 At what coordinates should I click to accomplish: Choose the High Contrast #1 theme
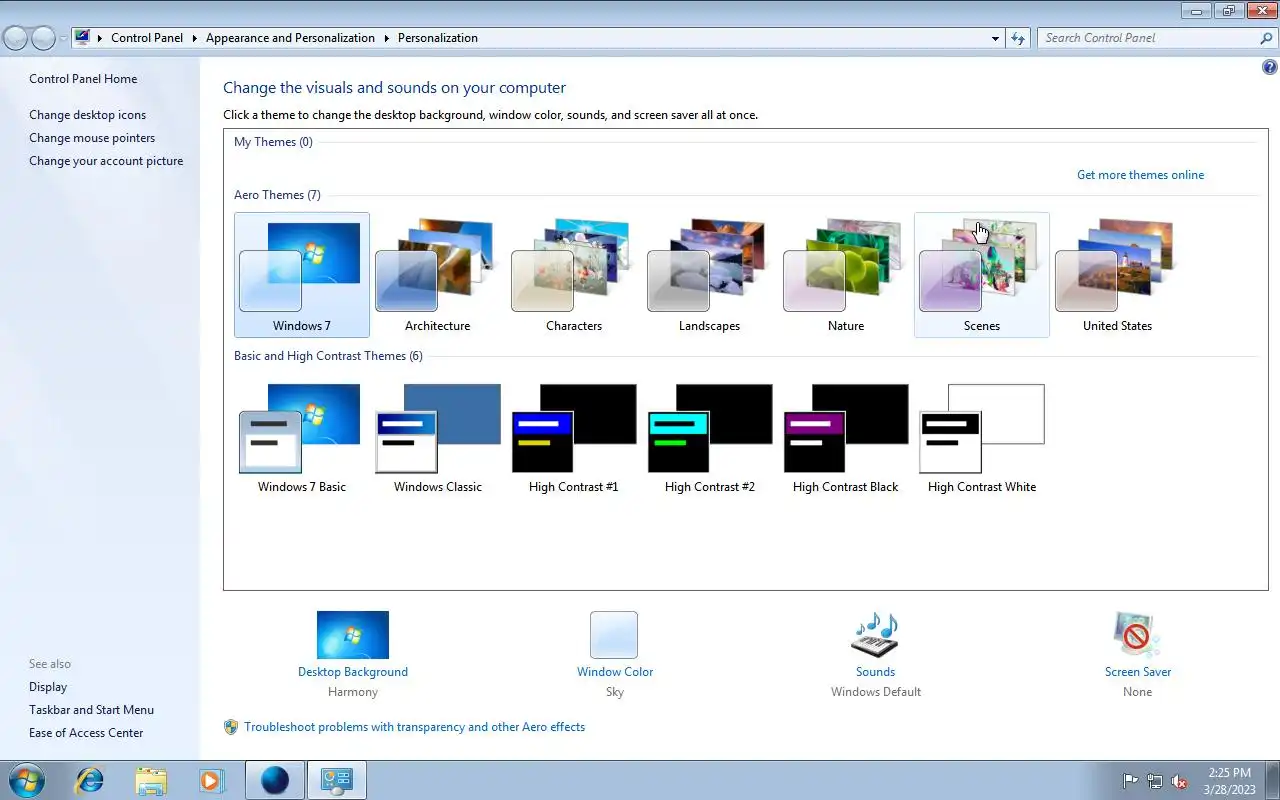click(x=574, y=437)
